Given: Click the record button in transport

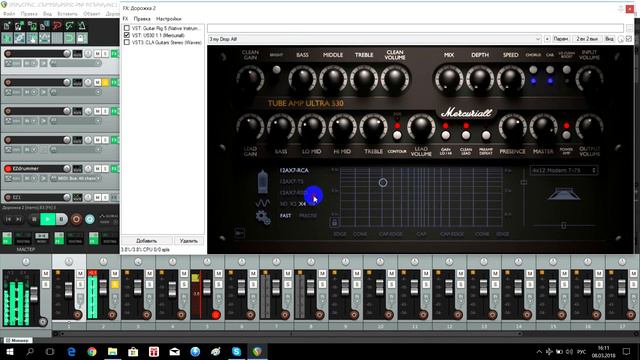Looking at the screenshot, I should point(76,219).
